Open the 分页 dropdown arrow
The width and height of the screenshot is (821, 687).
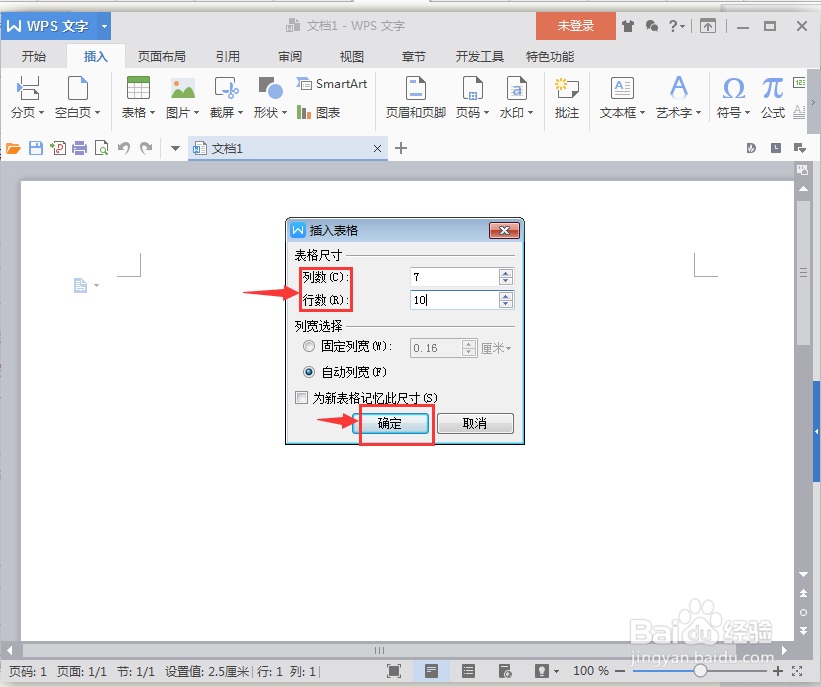click(41, 113)
